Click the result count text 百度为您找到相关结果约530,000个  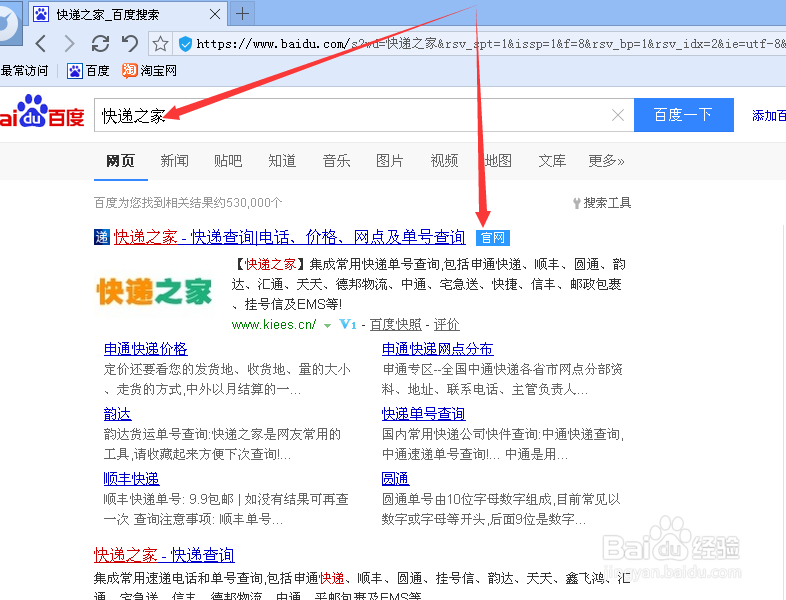(188, 203)
